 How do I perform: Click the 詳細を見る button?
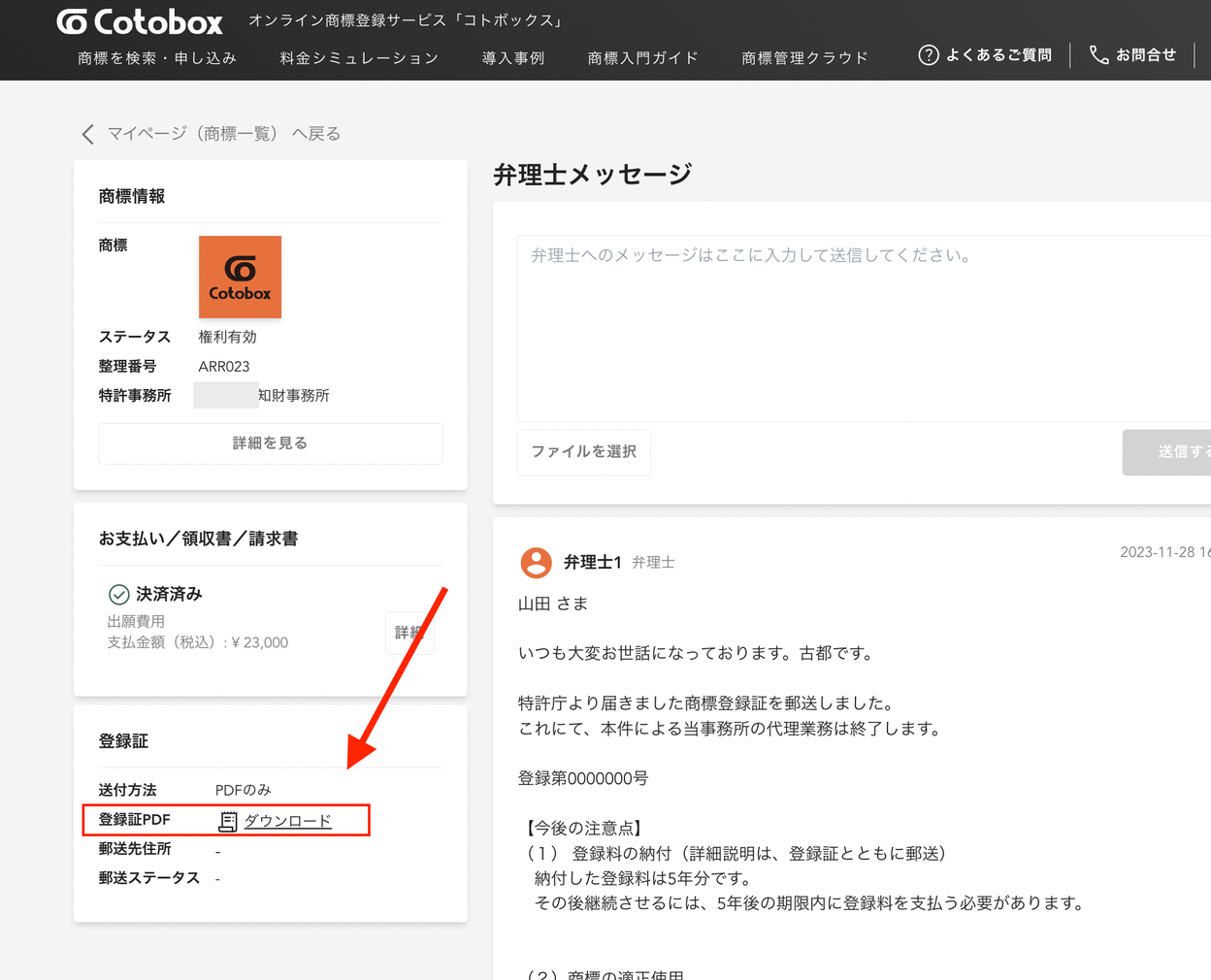click(x=270, y=443)
